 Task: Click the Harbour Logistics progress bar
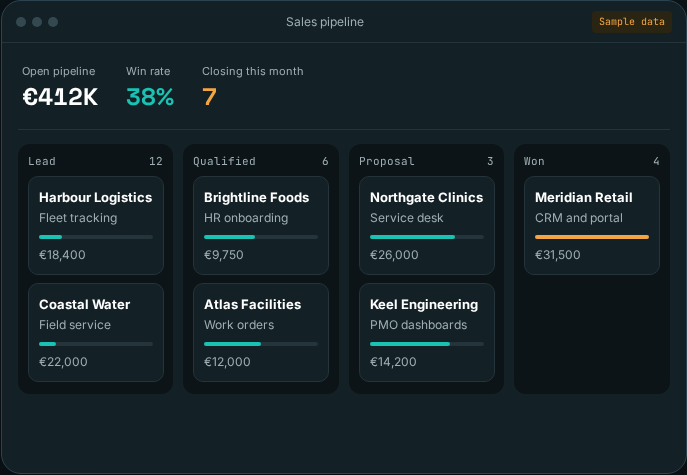pos(96,237)
